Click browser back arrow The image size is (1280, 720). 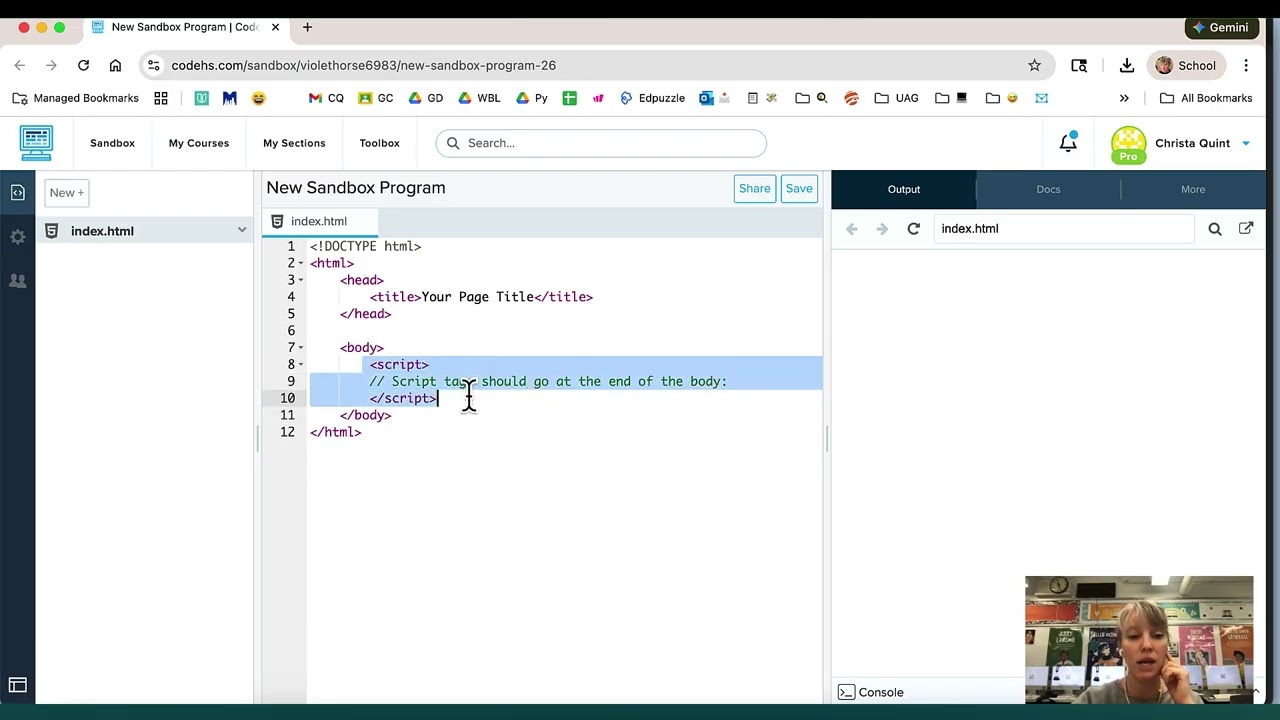click(x=20, y=65)
